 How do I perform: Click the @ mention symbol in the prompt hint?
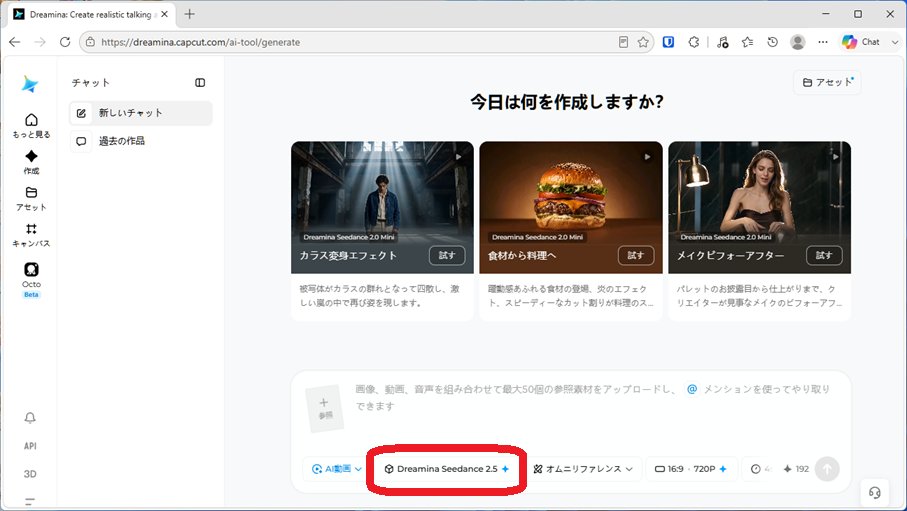click(692, 389)
